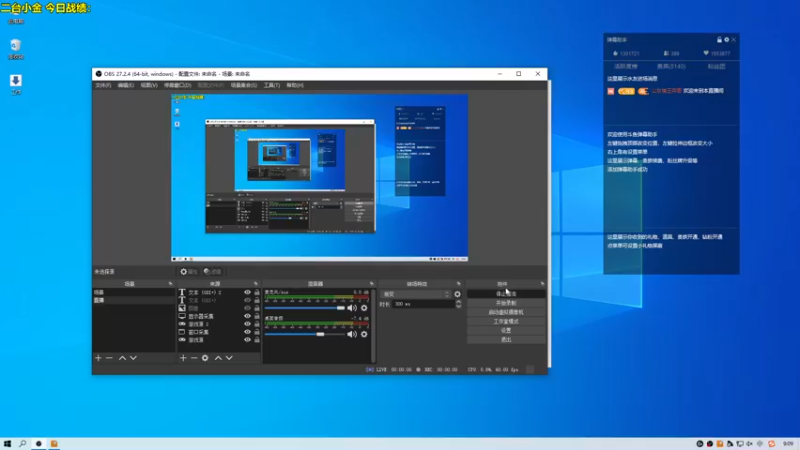Open source properties gear in Sources toolbar
This screenshot has height=450, width=800.
coord(205,358)
